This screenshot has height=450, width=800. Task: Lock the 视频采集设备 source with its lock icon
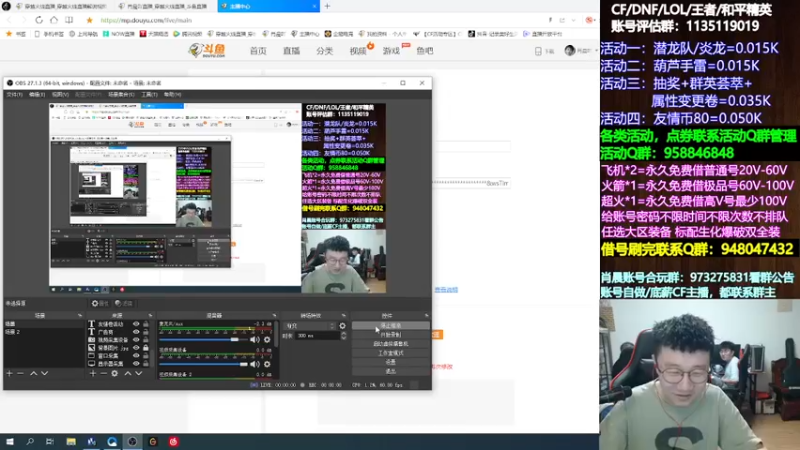pyautogui.click(x=146, y=340)
